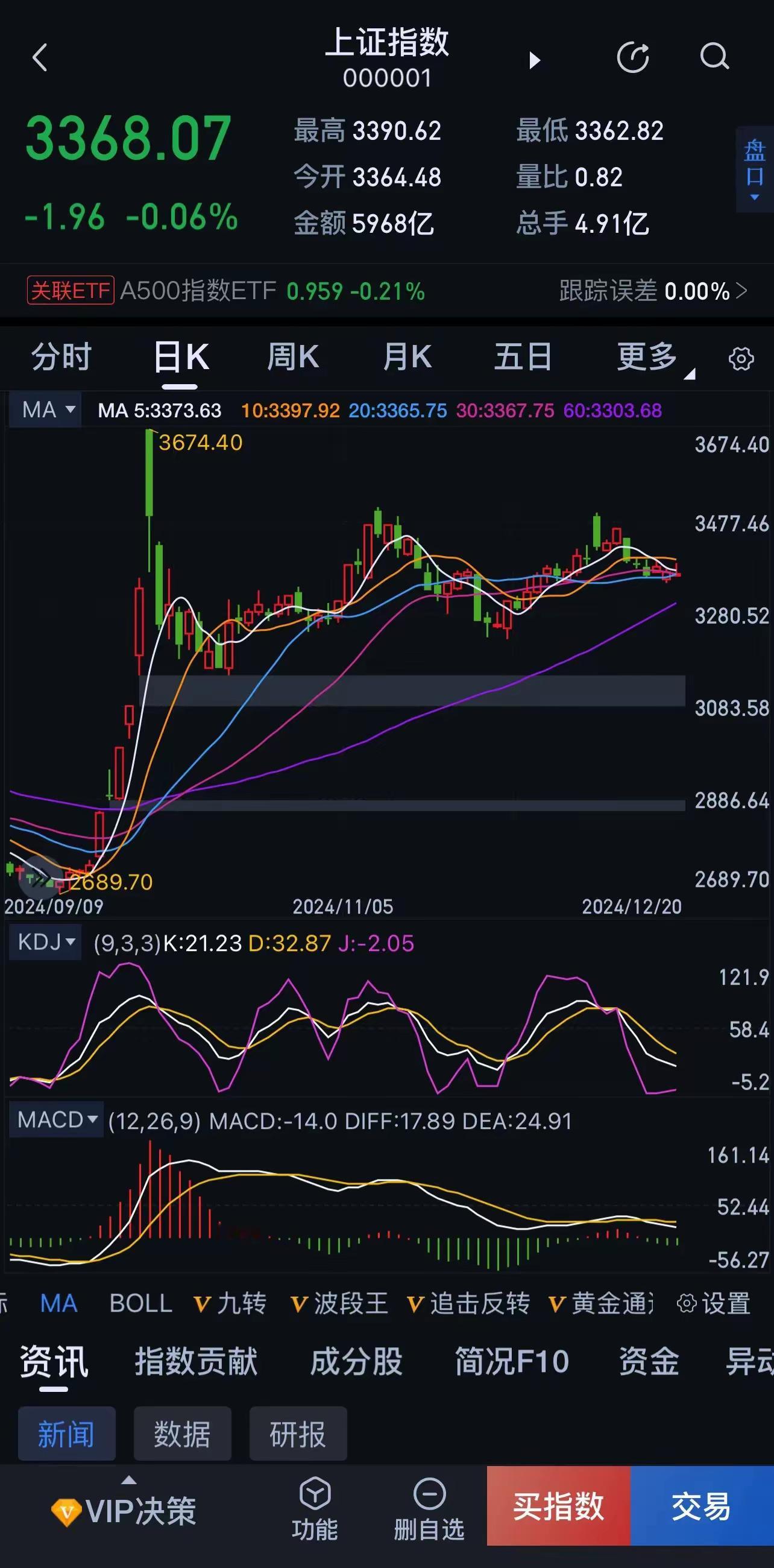
Task: Open the 简况F10 tab
Action: click(512, 1361)
